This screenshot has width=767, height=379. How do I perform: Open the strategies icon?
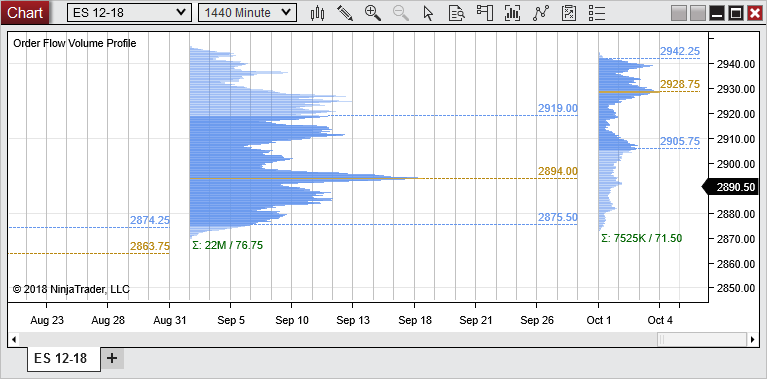coord(569,13)
